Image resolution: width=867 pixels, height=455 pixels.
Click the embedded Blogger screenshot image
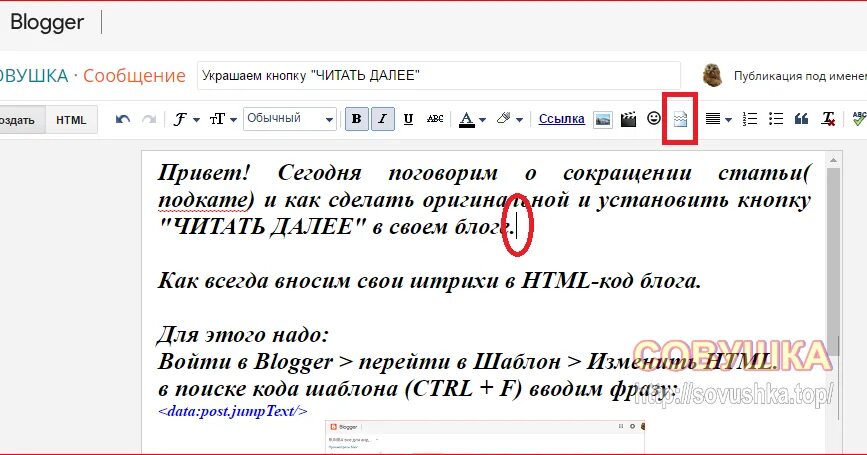pos(484,437)
